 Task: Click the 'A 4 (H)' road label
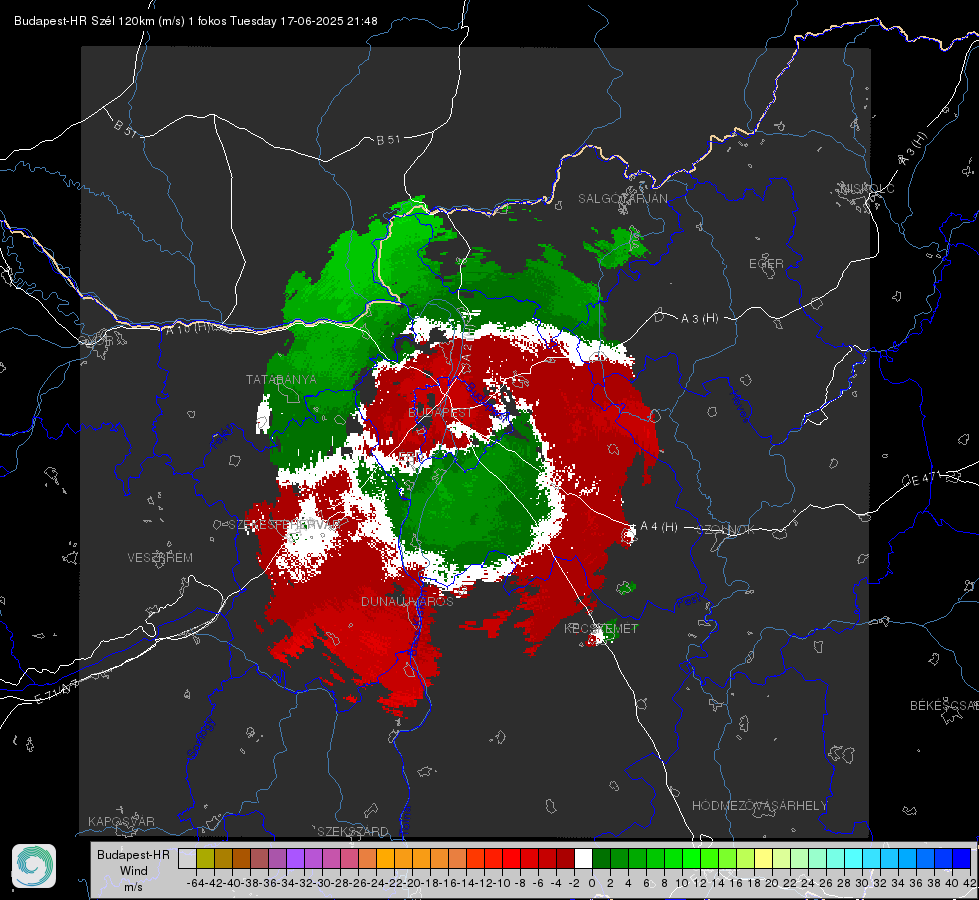point(659,527)
